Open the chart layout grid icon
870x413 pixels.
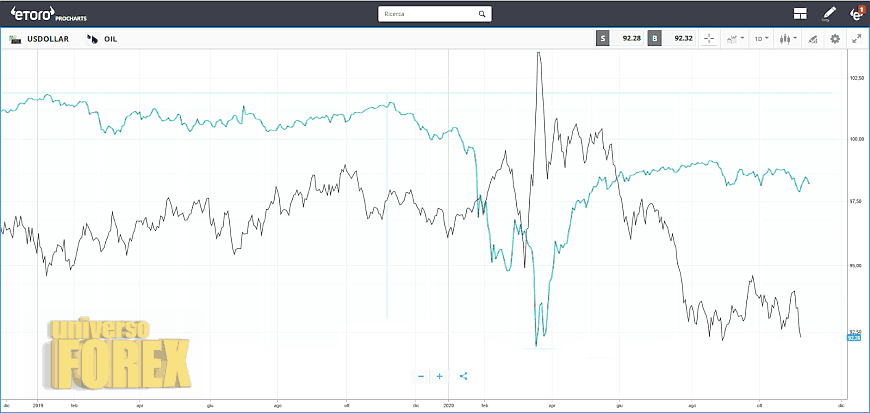click(x=800, y=14)
